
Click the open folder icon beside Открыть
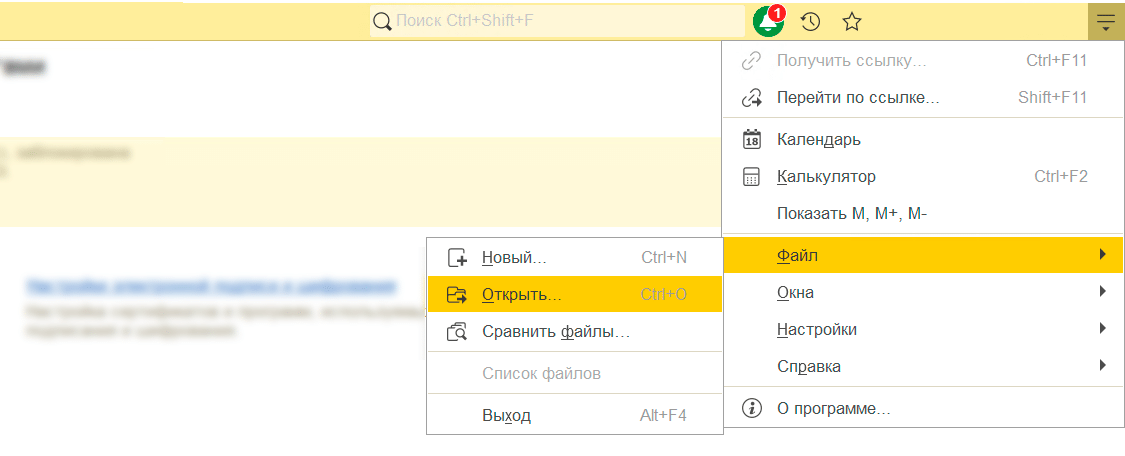[x=457, y=295]
